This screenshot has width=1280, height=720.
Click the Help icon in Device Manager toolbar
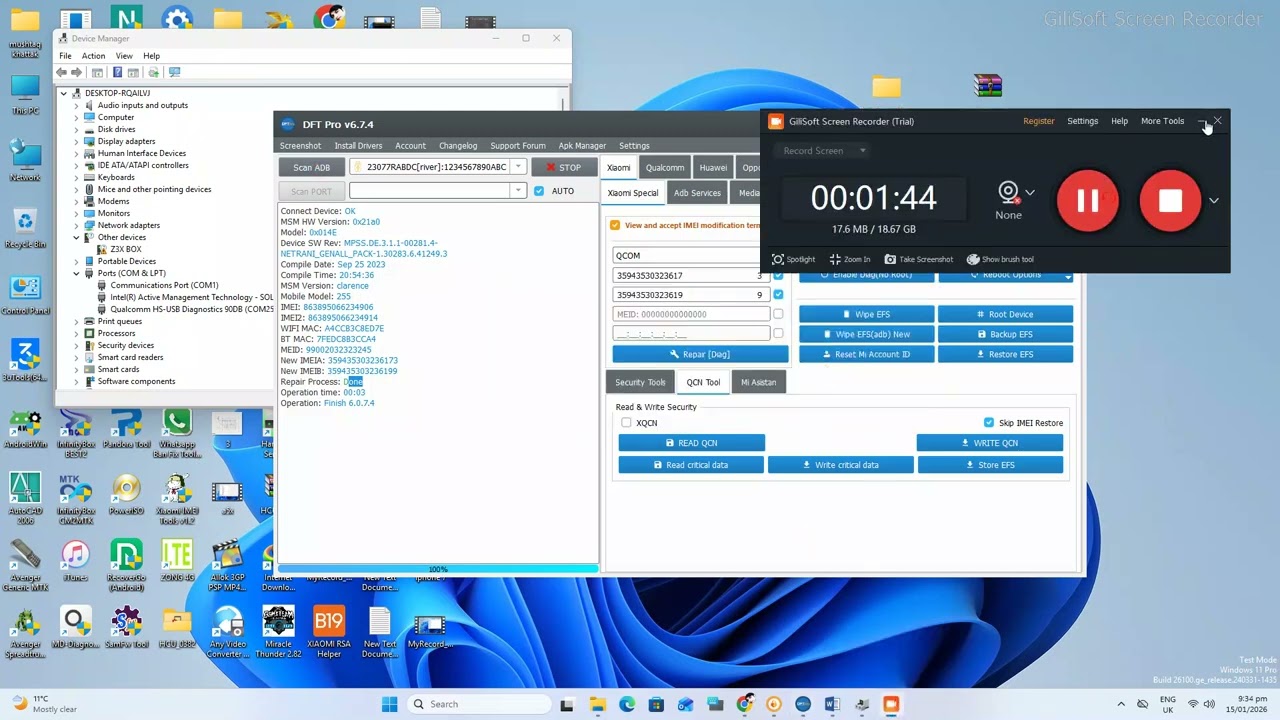coord(117,72)
